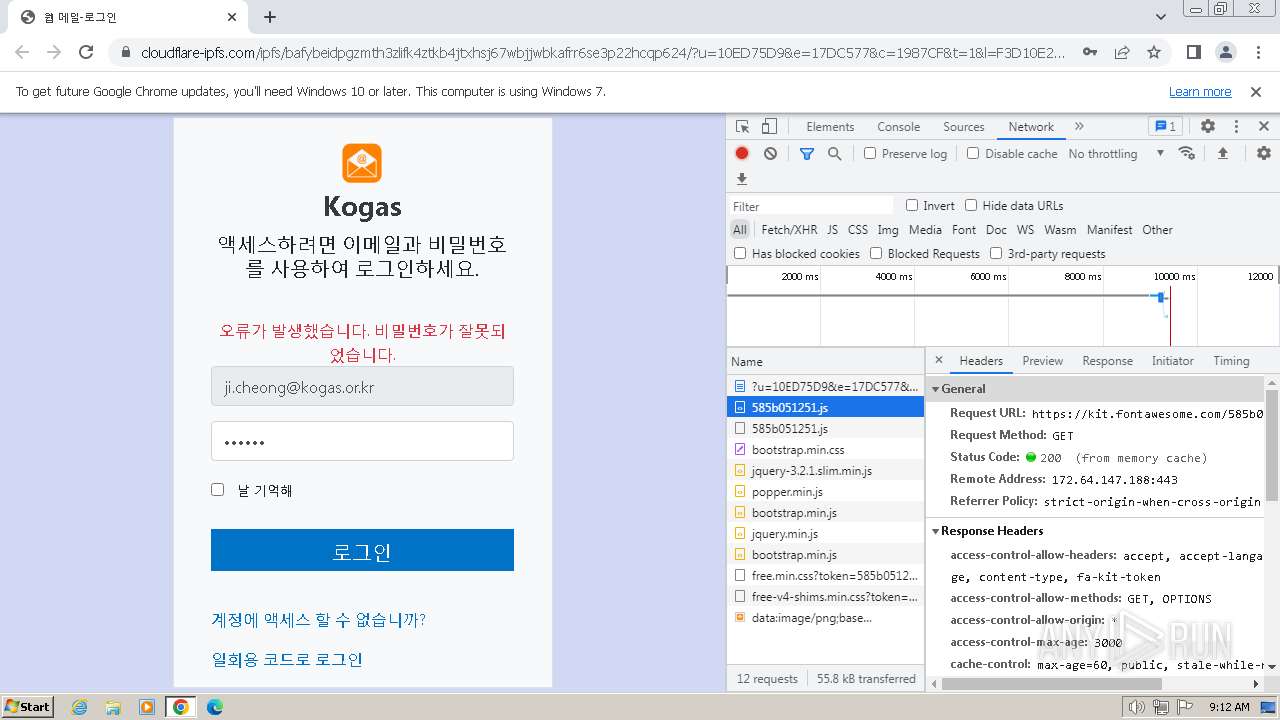
Task: Check the 3rd-party requests checkbox
Action: coord(996,253)
